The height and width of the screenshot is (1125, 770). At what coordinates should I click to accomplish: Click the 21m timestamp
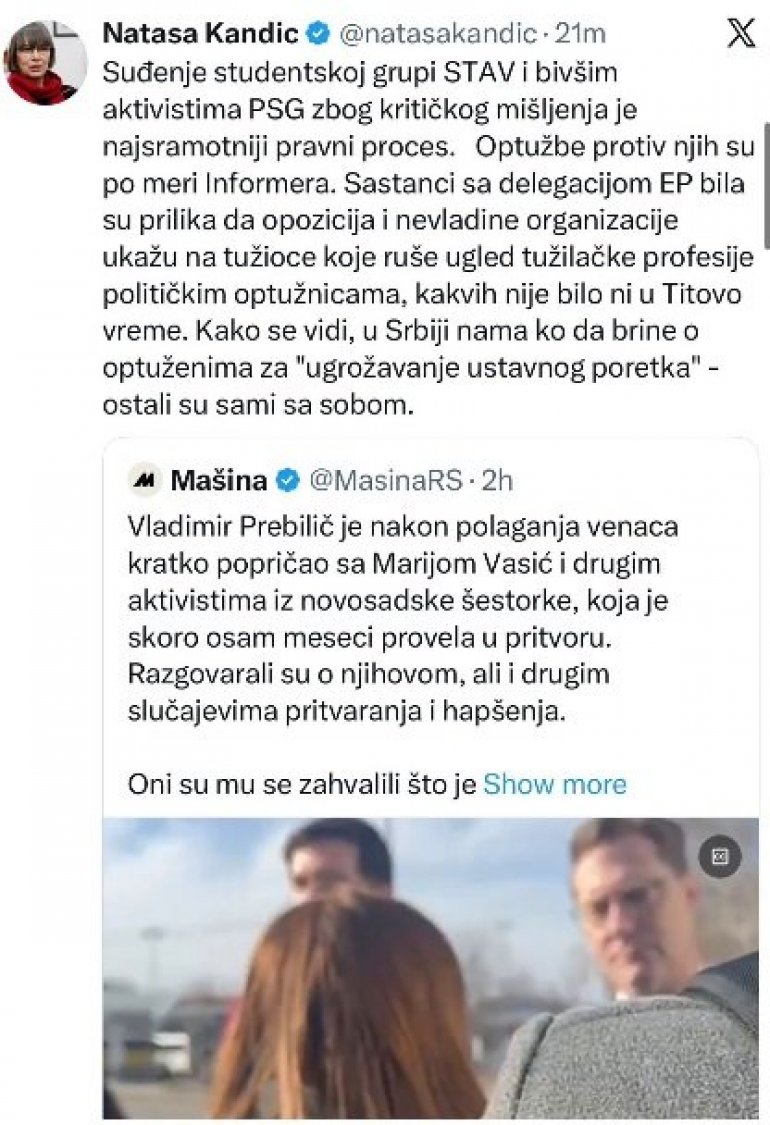(x=580, y=33)
